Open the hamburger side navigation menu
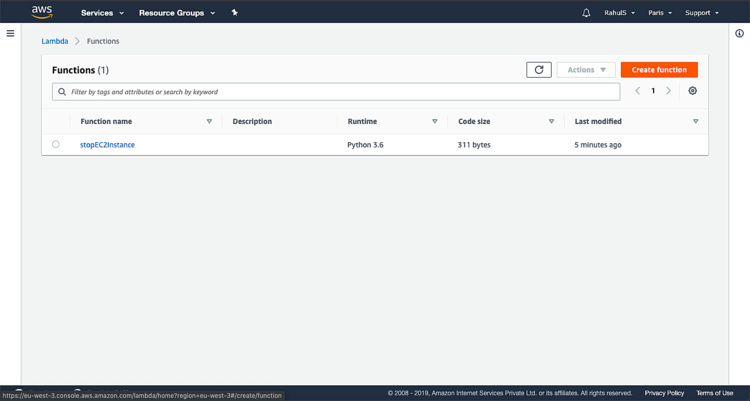 click(10, 33)
